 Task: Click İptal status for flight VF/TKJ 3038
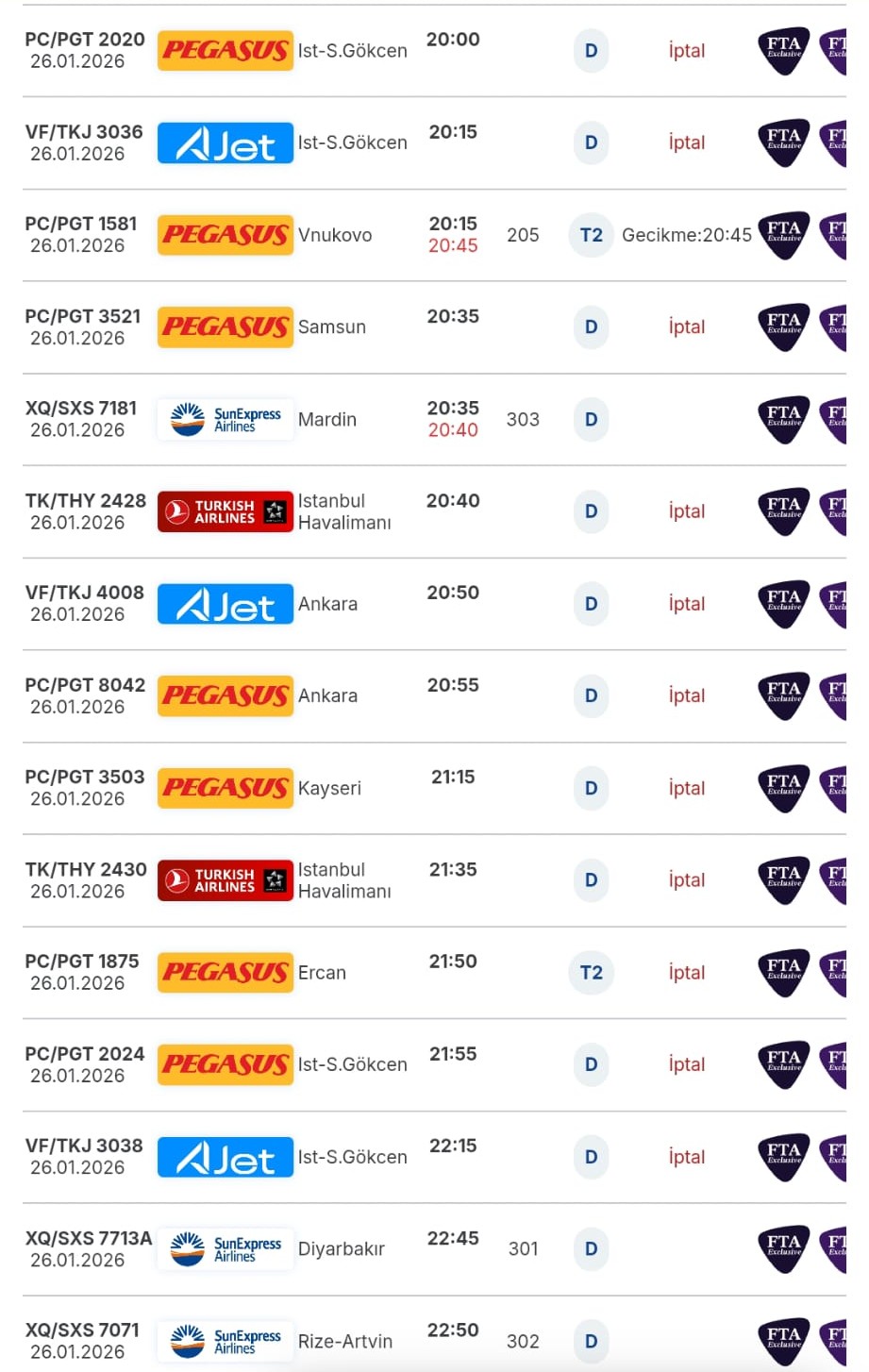coord(686,1157)
